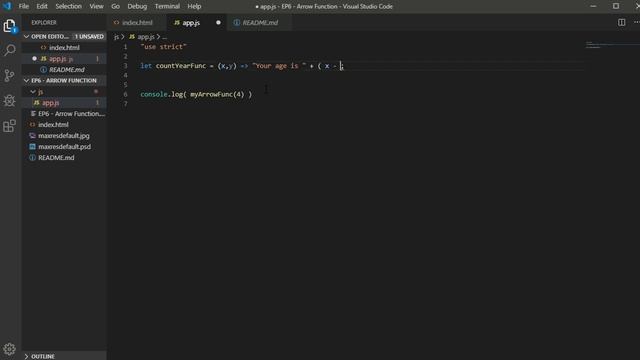Open the Help menu
This screenshot has width=640, height=360.
(194, 6)
